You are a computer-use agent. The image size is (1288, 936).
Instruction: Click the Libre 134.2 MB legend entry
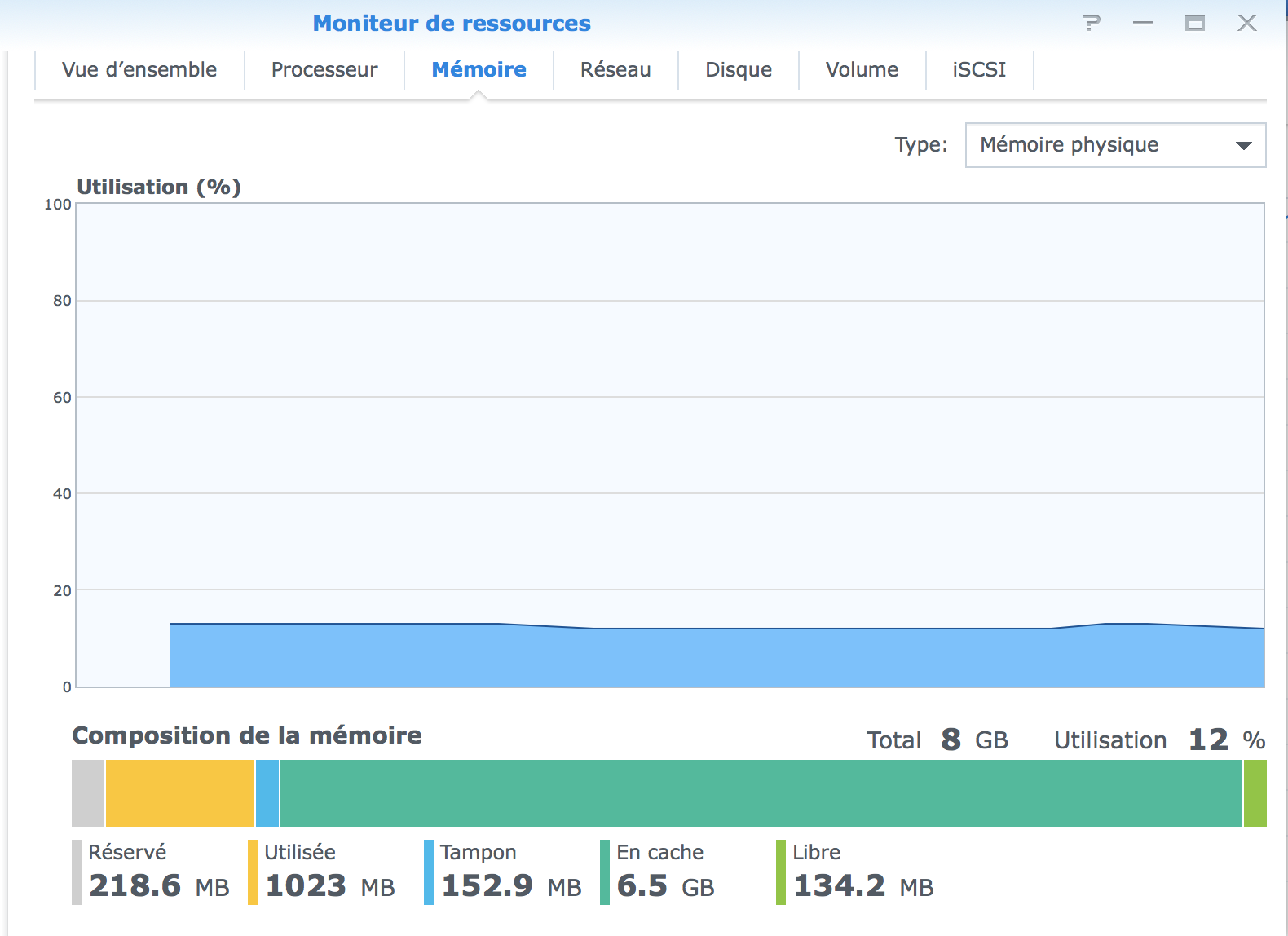[x=862, y=872]
